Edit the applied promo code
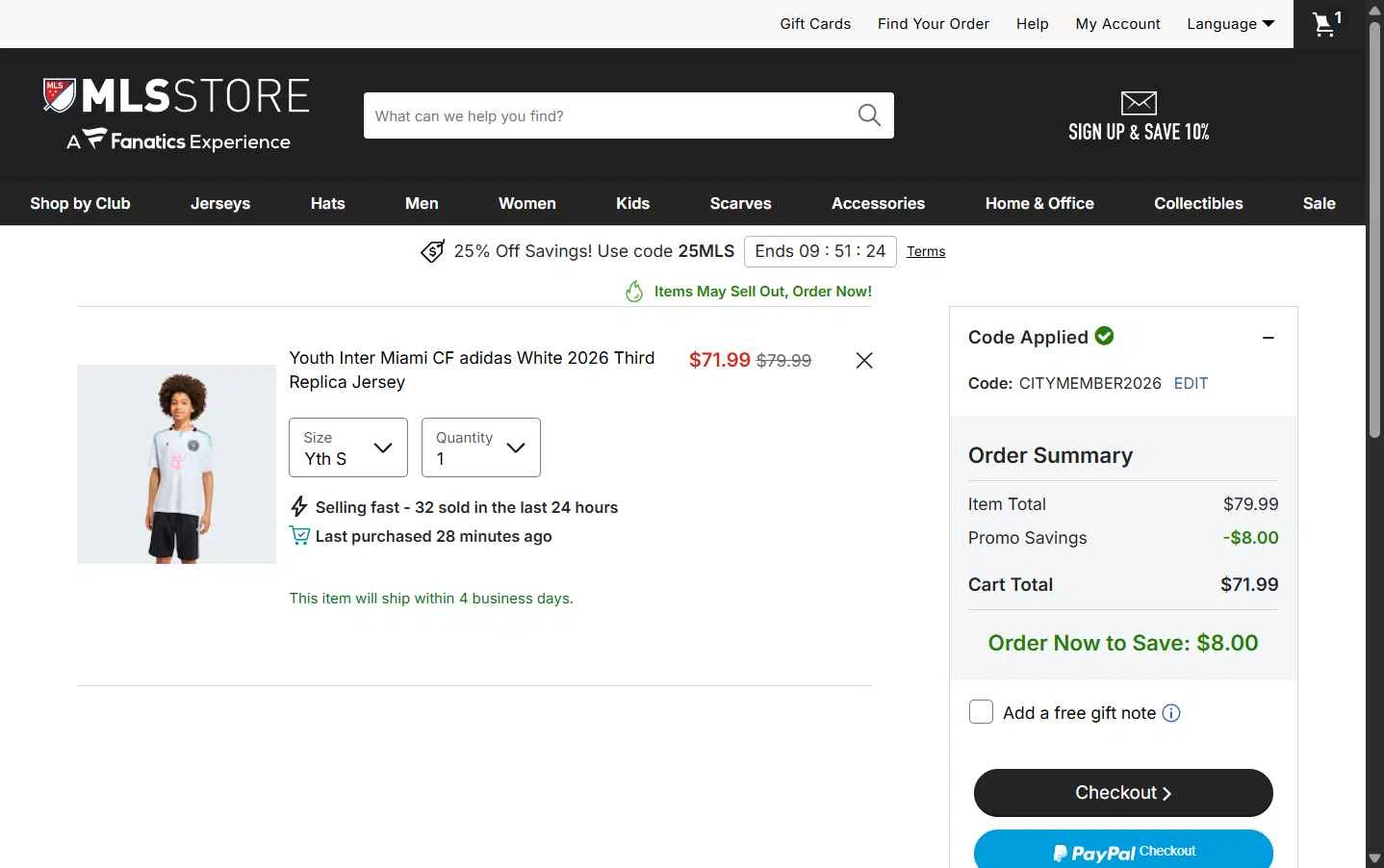 click(1191, 383)
